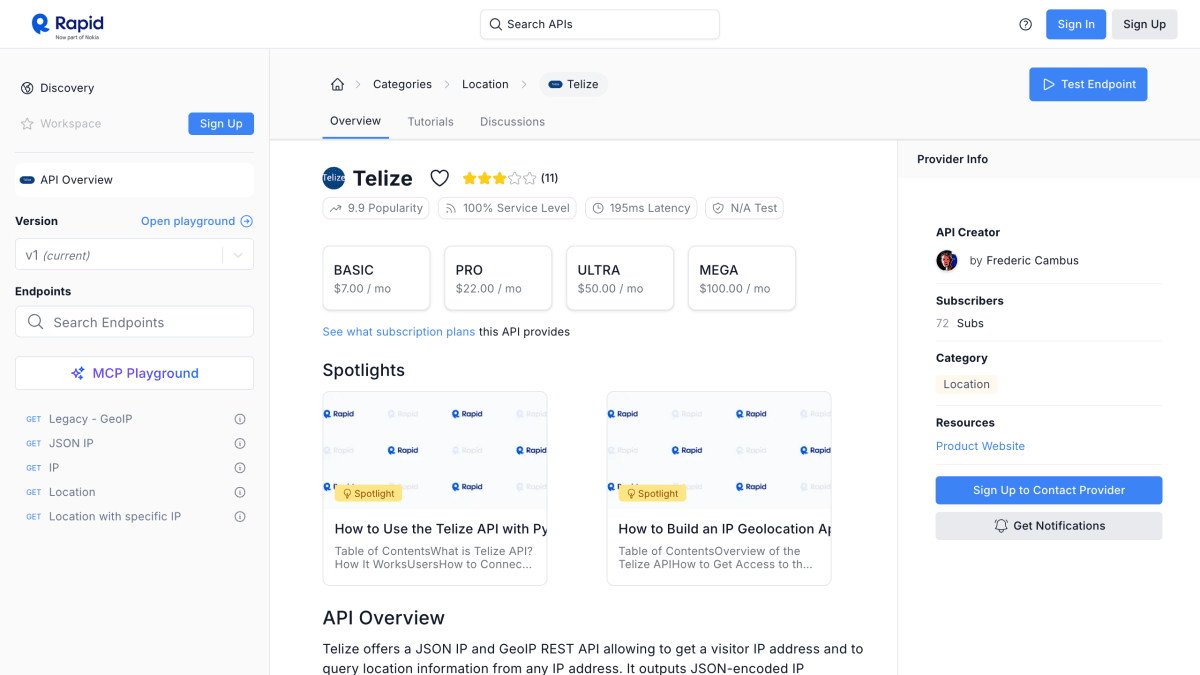
Task: Click the 72 Subs subscriber count
Action: [960, 323]
